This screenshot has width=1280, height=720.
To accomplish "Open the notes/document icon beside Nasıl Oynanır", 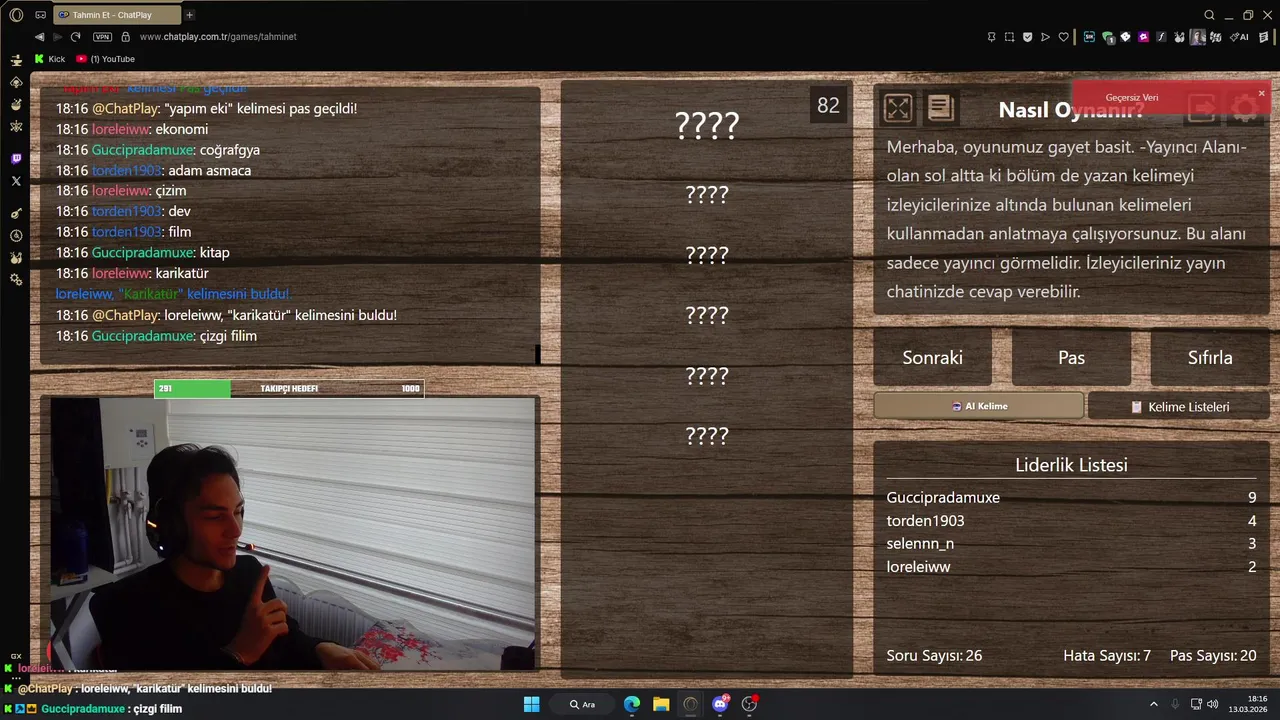I will (941, 108).
